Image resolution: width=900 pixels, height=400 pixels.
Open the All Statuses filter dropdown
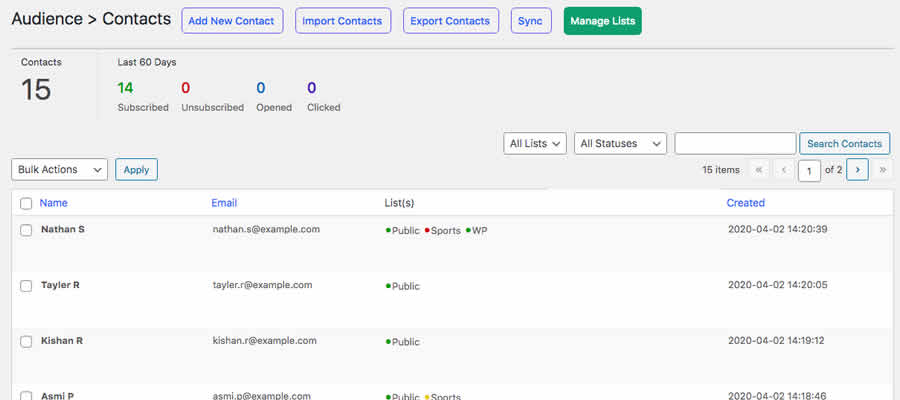(620, 144)
